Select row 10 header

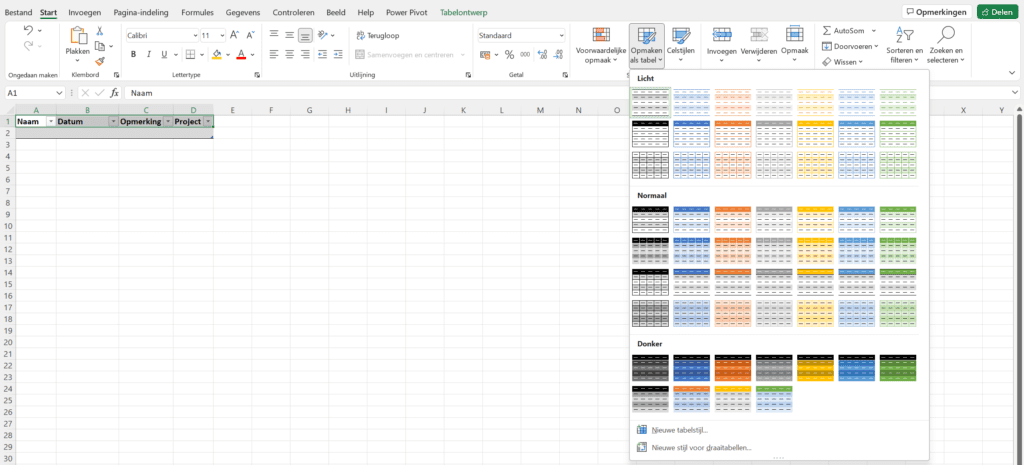coord(7,226)
